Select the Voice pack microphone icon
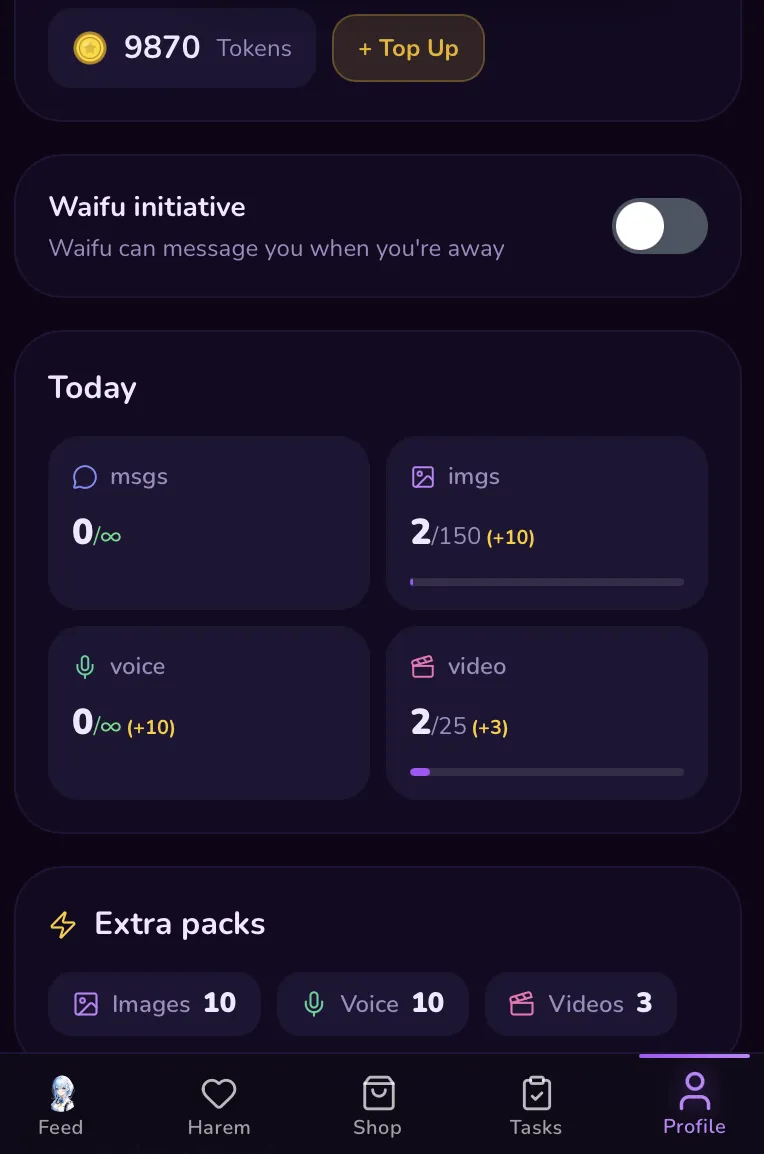This screenshot has height=1154, width=764. pos(313,1004)
